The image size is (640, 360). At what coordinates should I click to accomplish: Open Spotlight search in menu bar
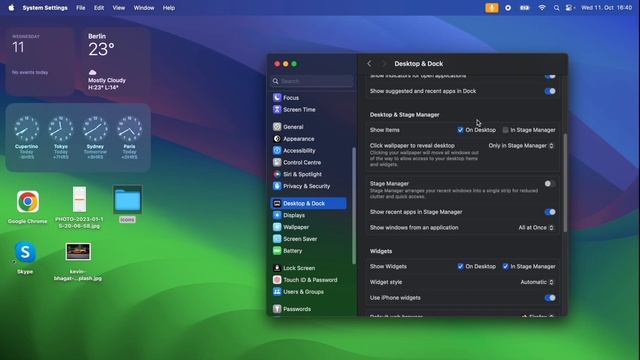coord(556,8)
